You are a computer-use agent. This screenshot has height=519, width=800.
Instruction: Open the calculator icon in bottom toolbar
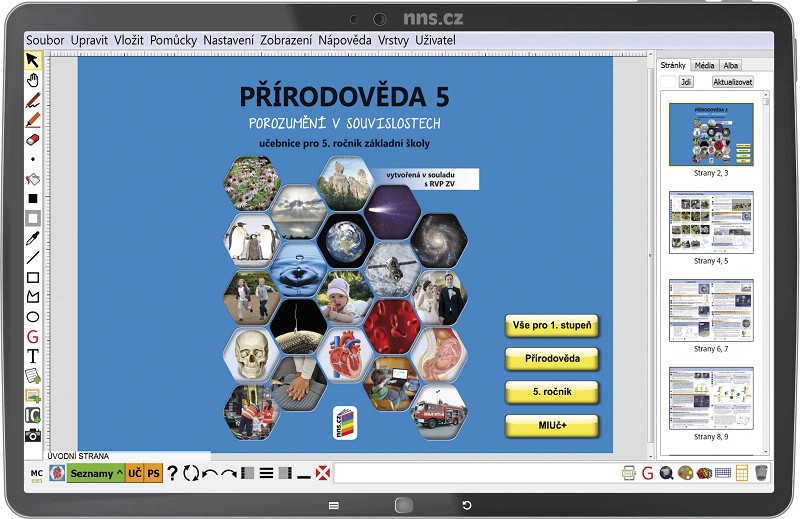pos(742,473)
